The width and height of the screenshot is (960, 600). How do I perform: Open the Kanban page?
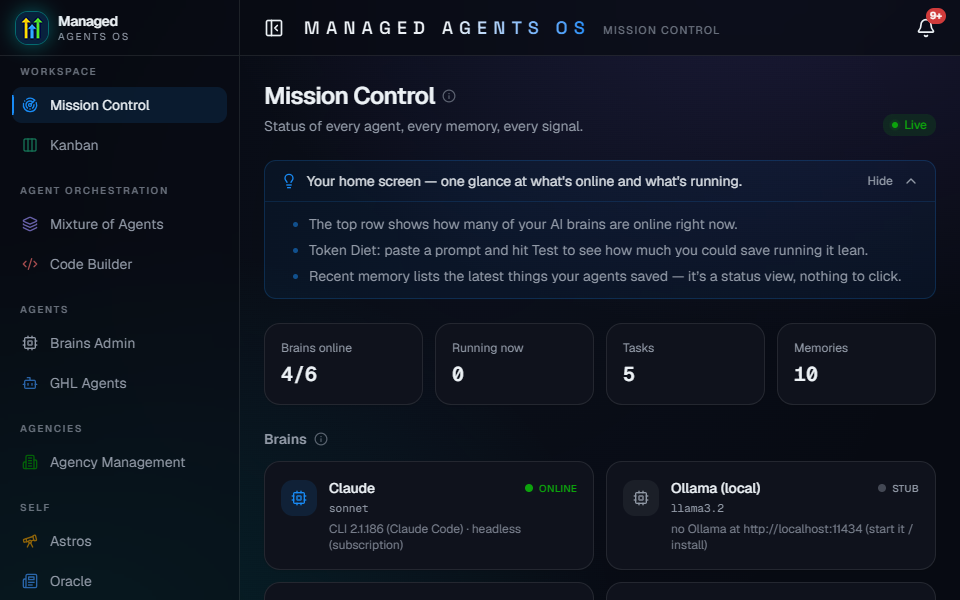119,145
